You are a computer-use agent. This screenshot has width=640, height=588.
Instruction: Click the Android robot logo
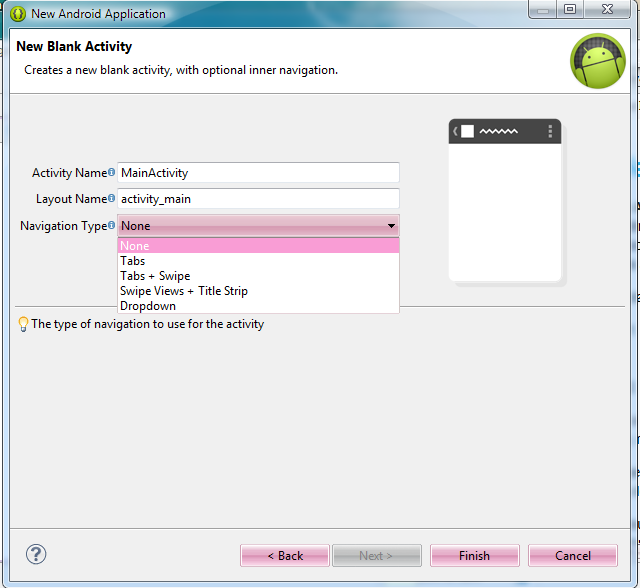point(598,61)
